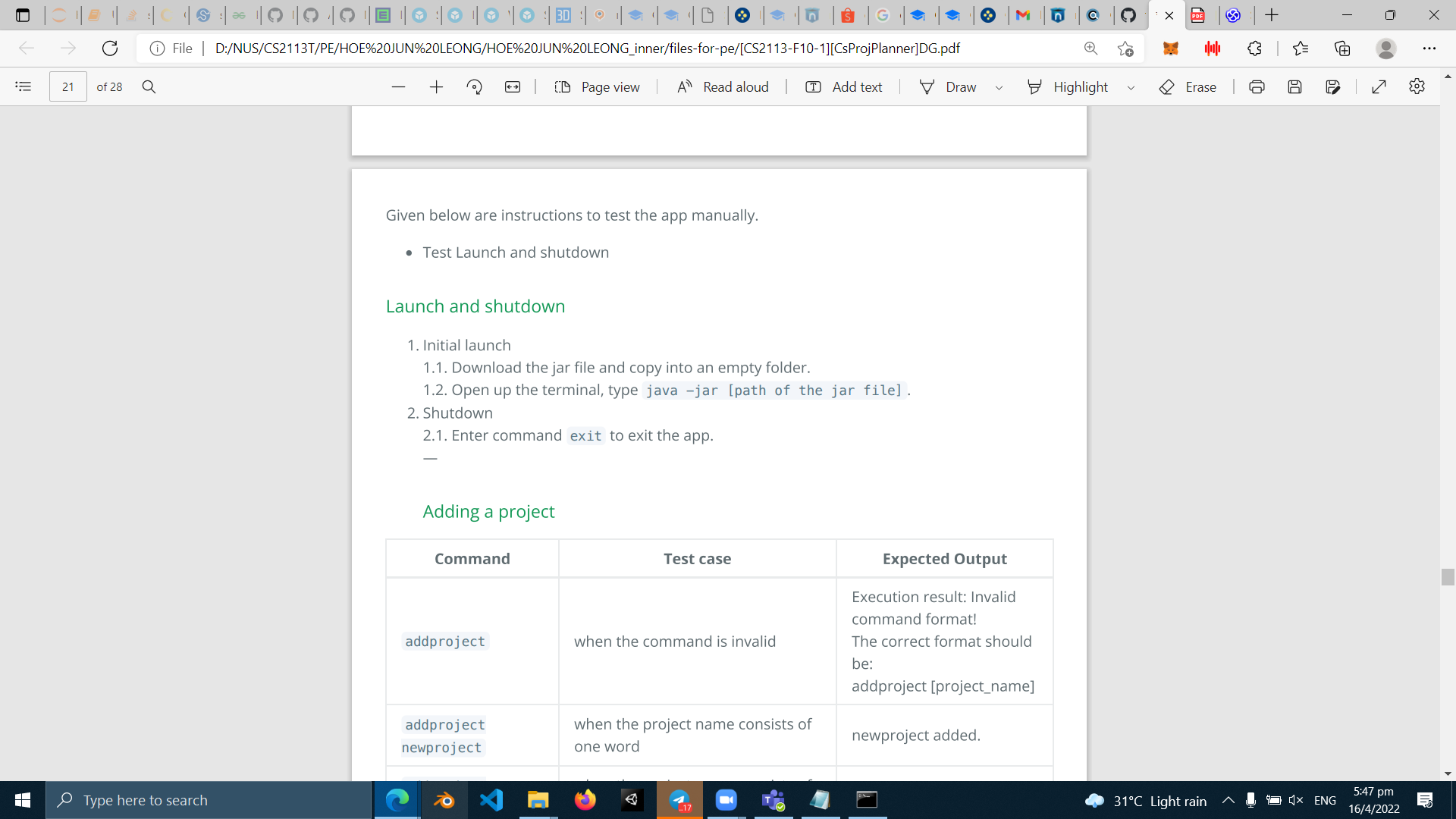Select the Erase tool
The height and width of the screenshot is (819, 1456).
(1188, 87)
